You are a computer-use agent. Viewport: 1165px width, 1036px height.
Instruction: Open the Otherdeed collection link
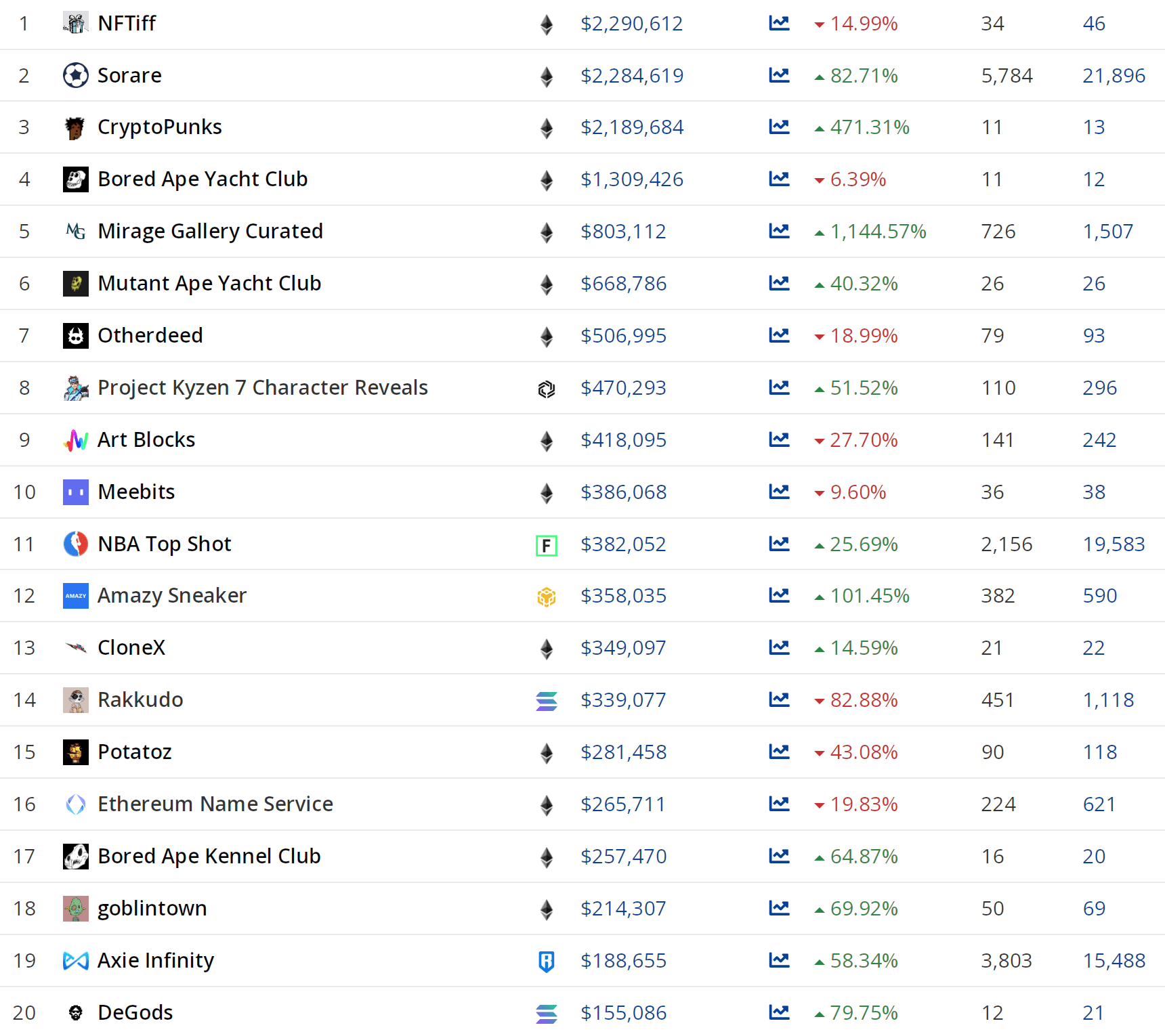[x=150, y=336]
